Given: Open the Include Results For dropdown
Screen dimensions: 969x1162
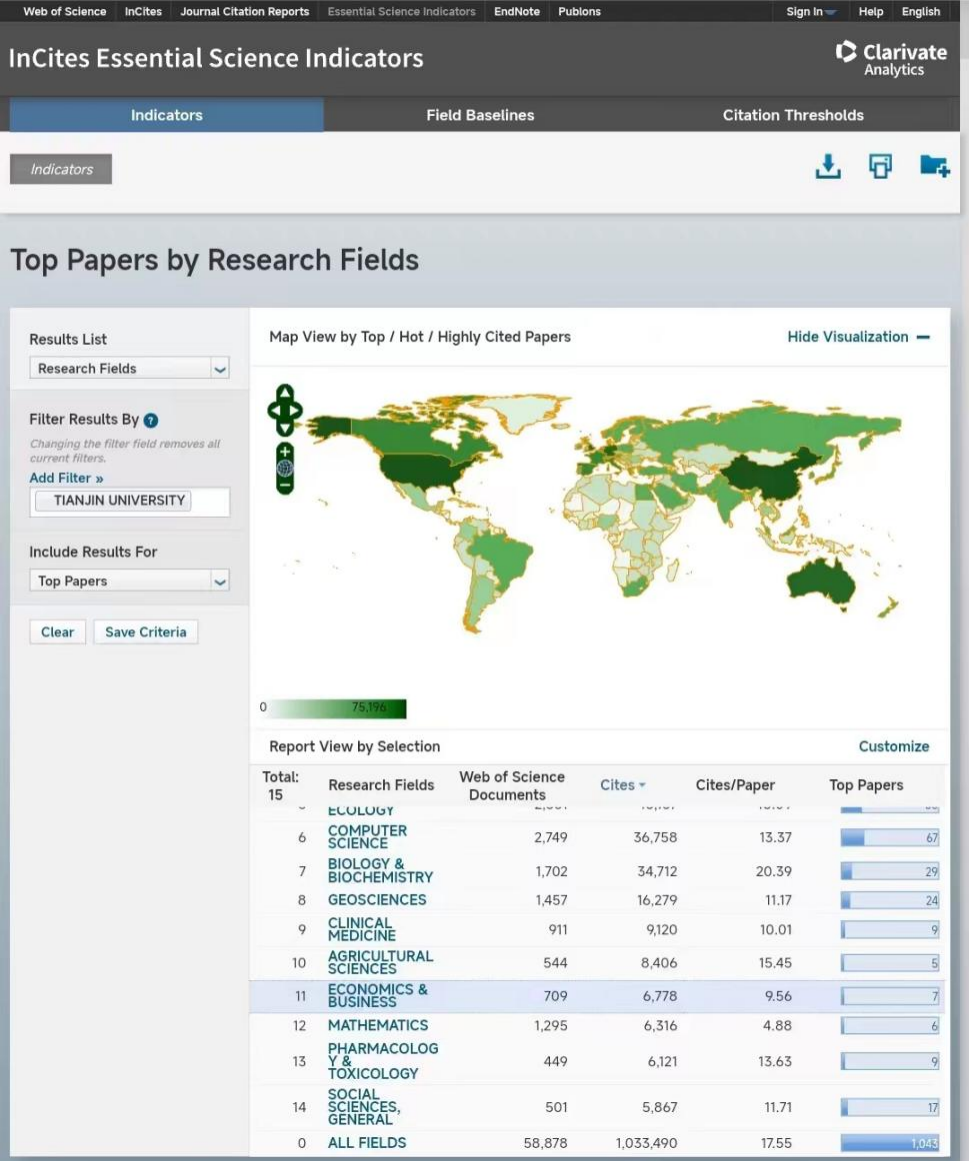Looking at the screenshot, I should 129,581.
